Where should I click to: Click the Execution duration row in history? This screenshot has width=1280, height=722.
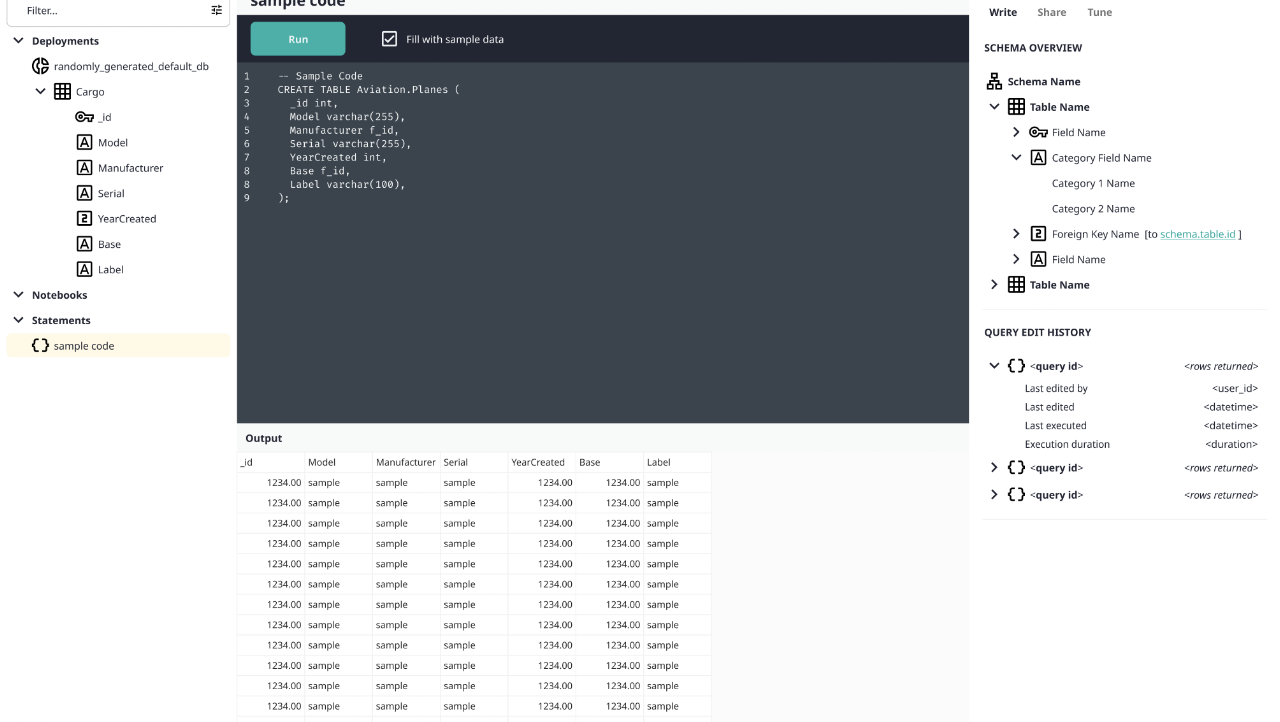pos(1141,444)
